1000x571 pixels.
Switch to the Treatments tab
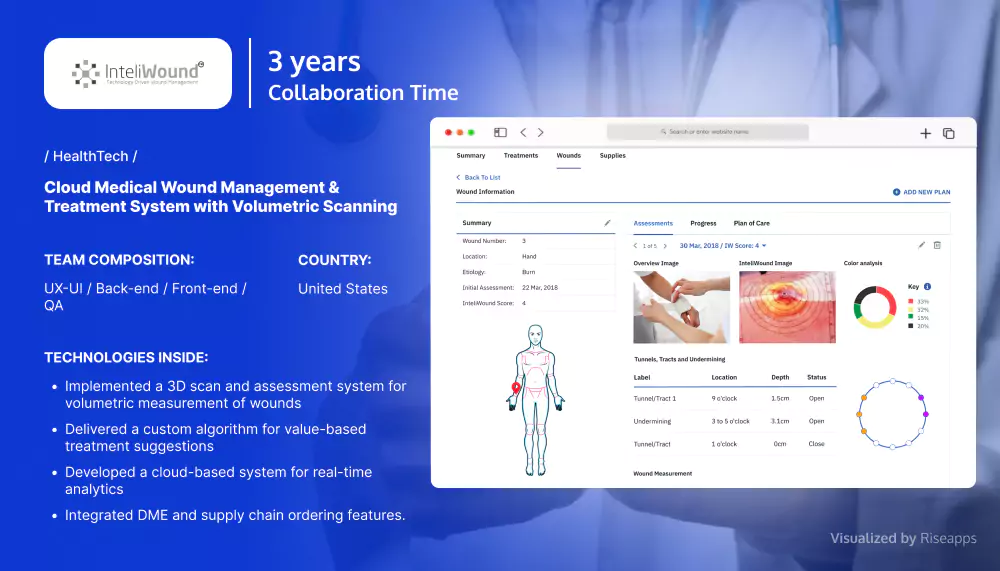click(521, 156)
